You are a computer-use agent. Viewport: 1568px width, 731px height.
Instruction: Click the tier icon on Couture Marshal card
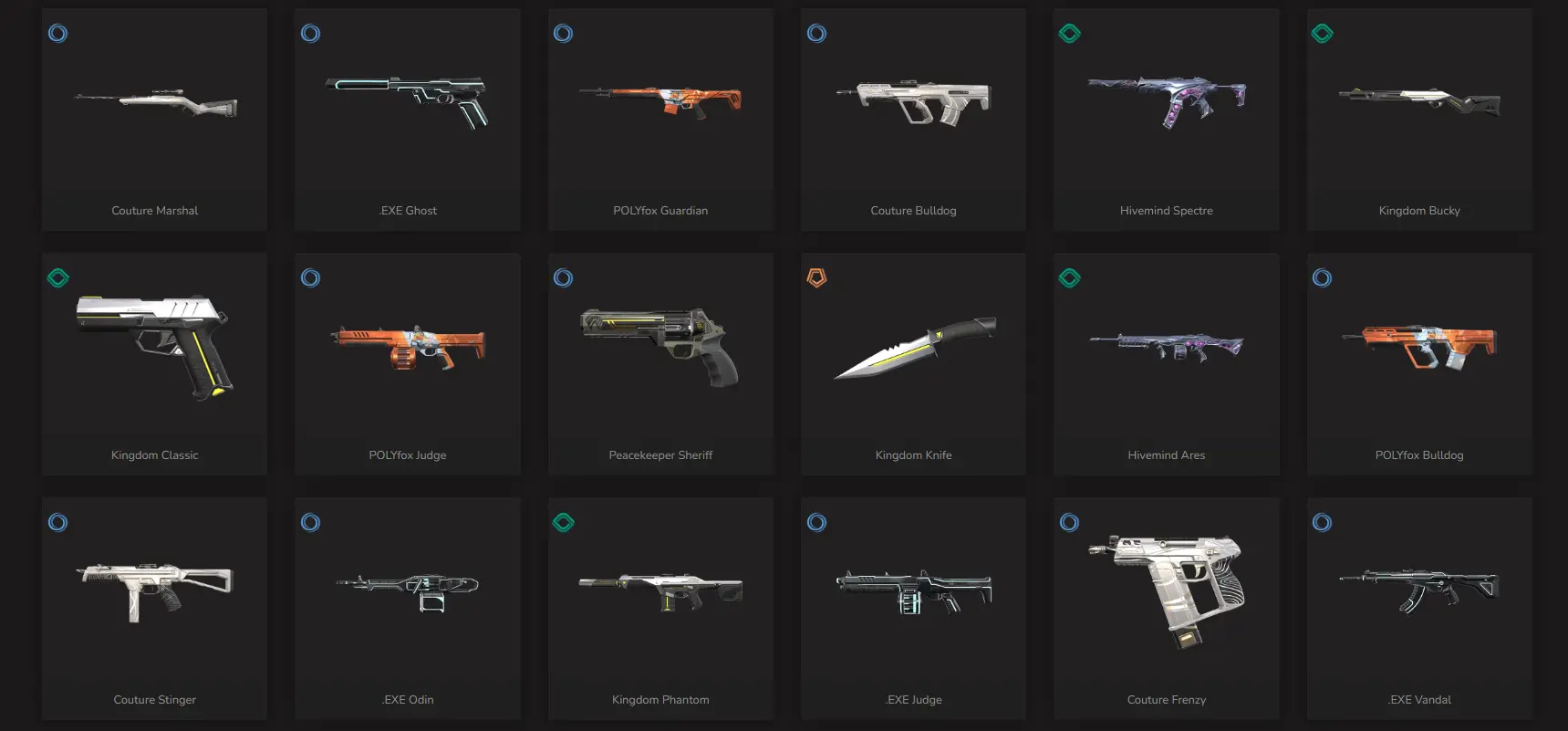pos(57,34)
